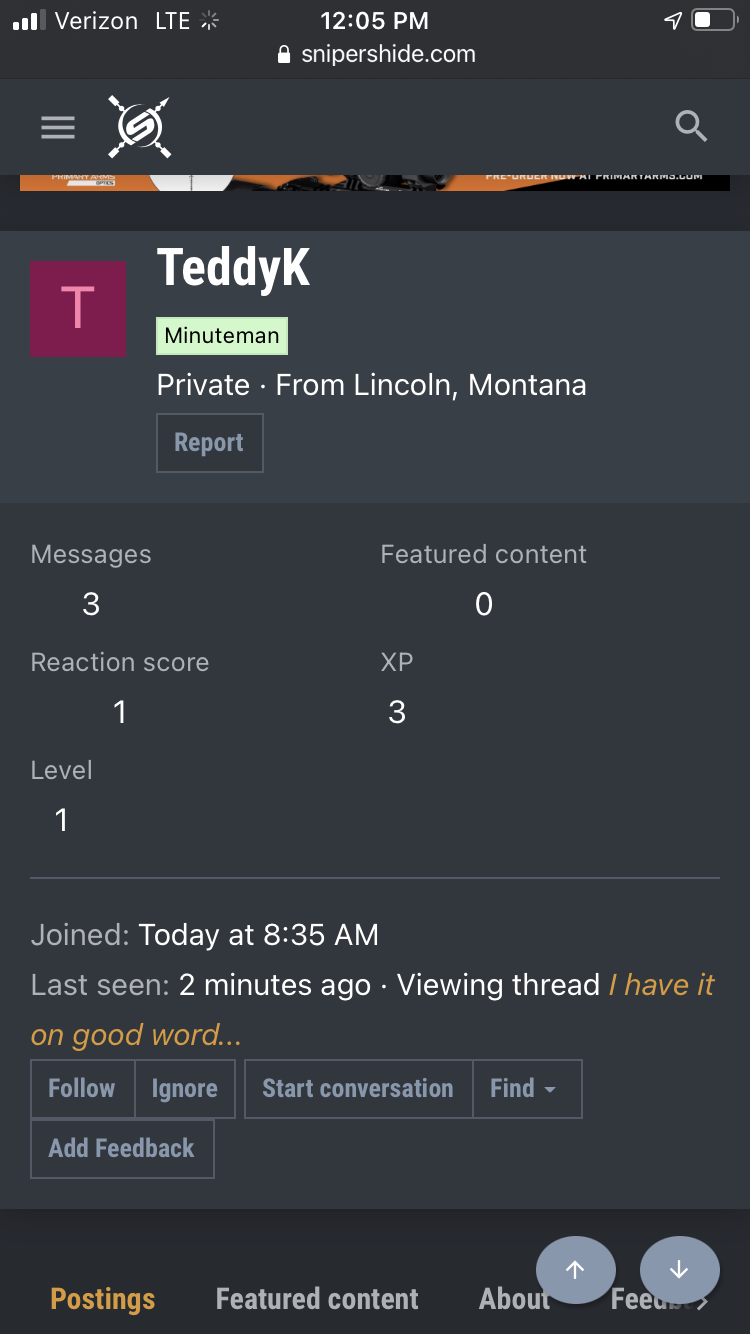
Task: Open the search magnifier icon
Action: [x=691, y=127]
